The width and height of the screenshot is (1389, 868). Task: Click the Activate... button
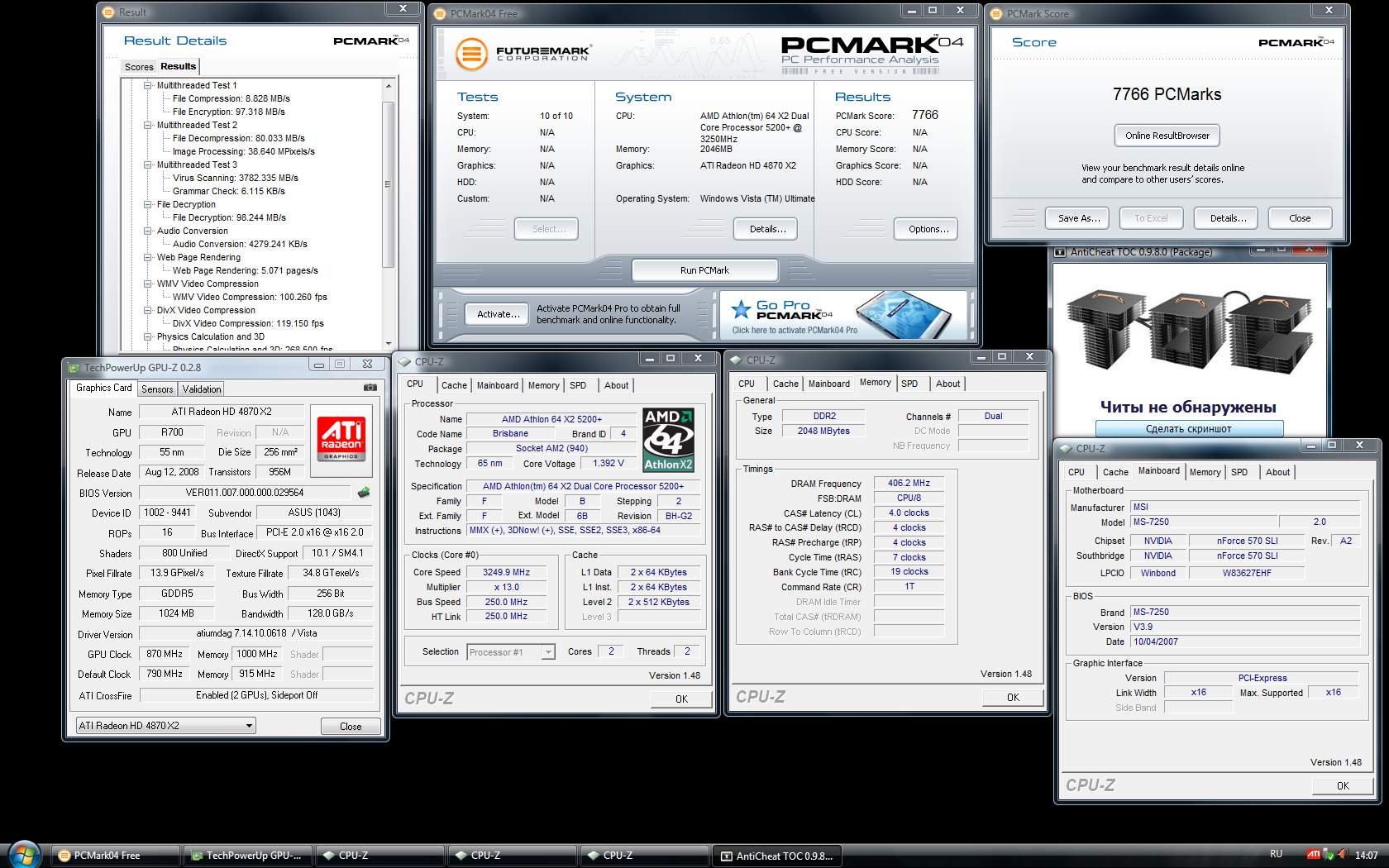(499, 314)
